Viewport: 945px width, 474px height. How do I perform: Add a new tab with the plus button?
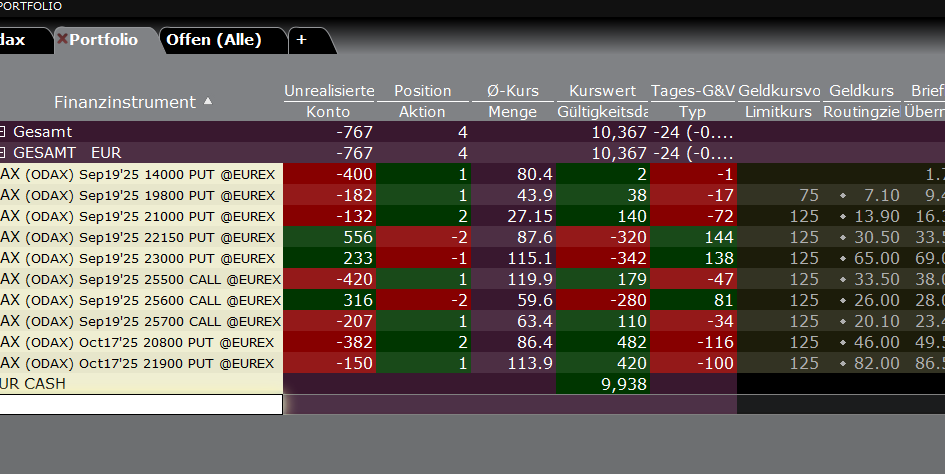301,40
